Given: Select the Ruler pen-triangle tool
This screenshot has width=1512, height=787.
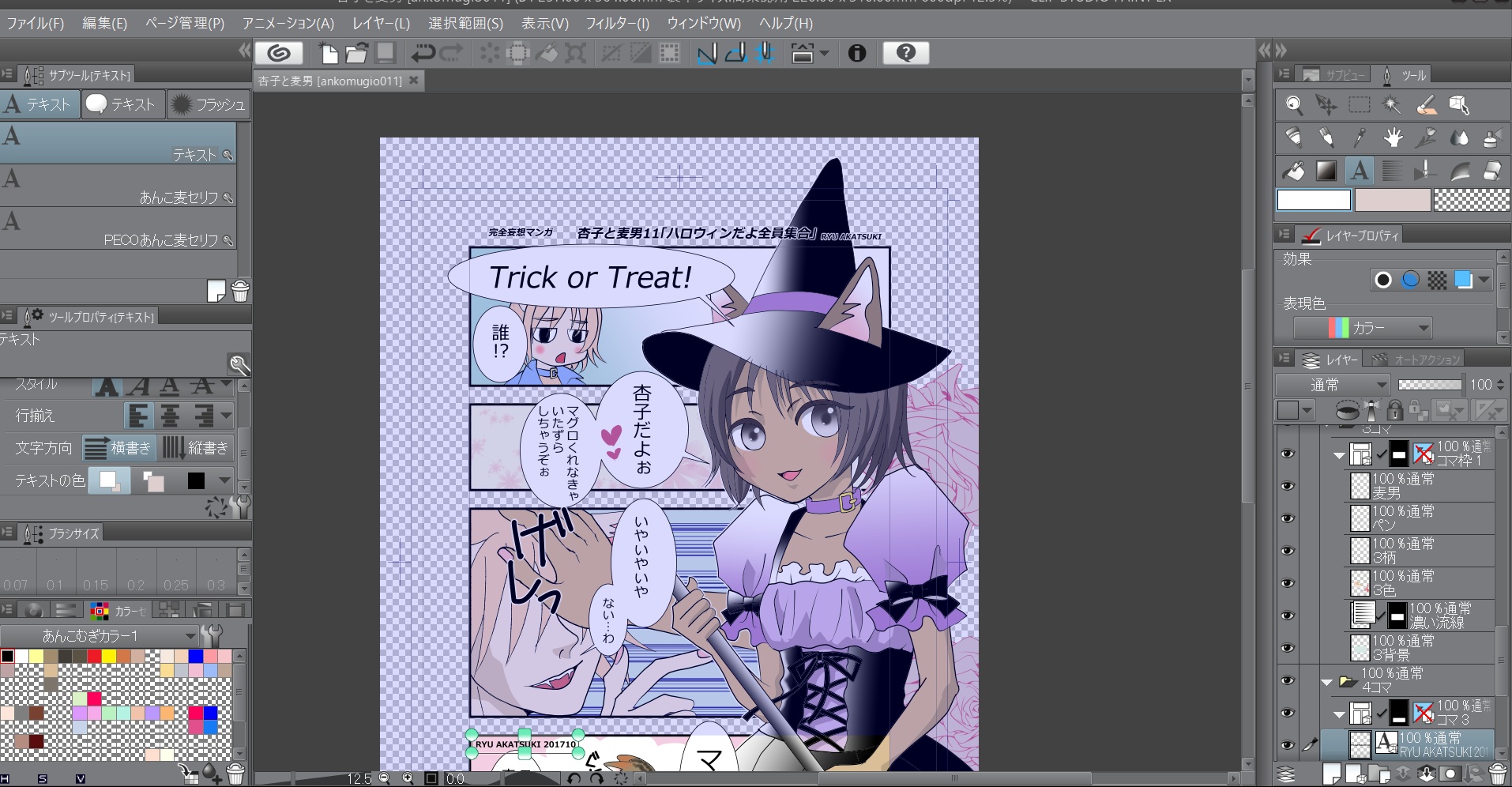Looking at the screenshot, I should tap(1426, 171).
